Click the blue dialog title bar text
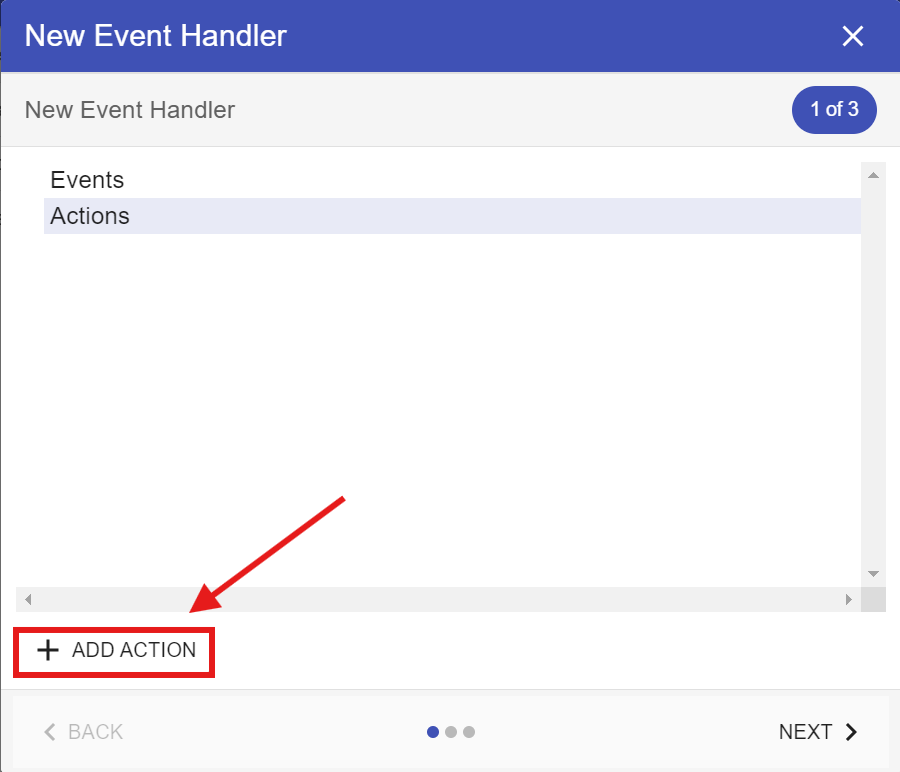Screen dimensions: 900x772 point(156,37)
